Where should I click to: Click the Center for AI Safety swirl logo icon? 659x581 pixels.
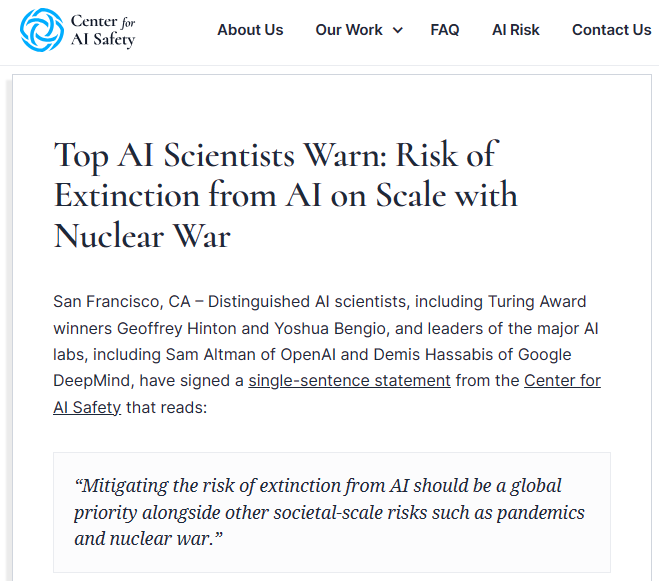coord(41,30)
